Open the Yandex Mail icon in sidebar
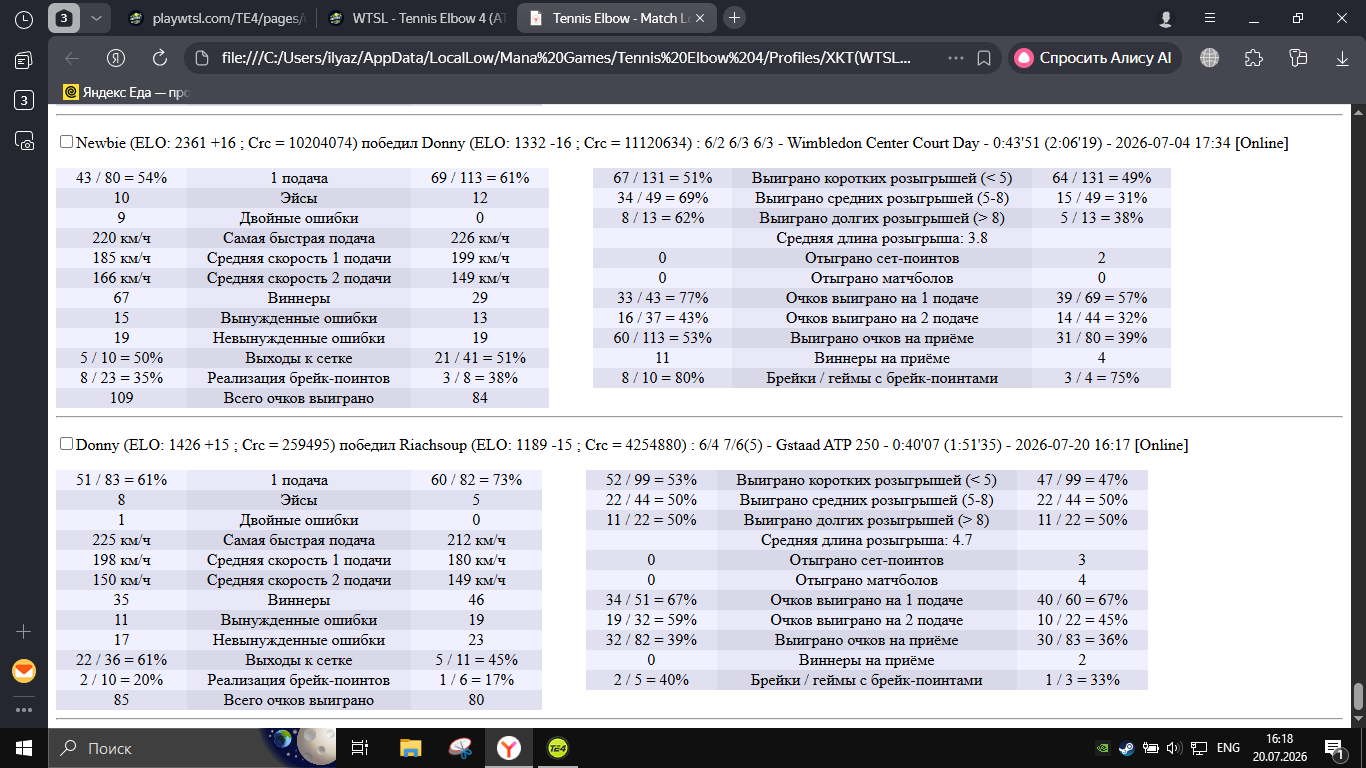 [x=24, y=671]
